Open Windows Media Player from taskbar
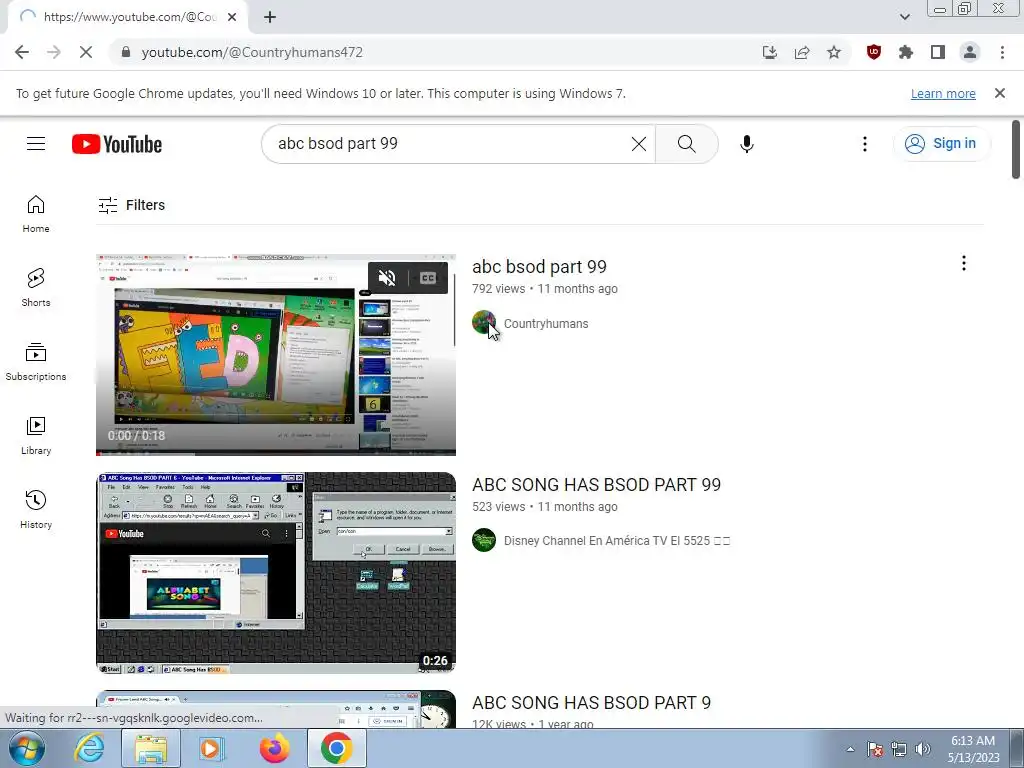 pos(212,748)
